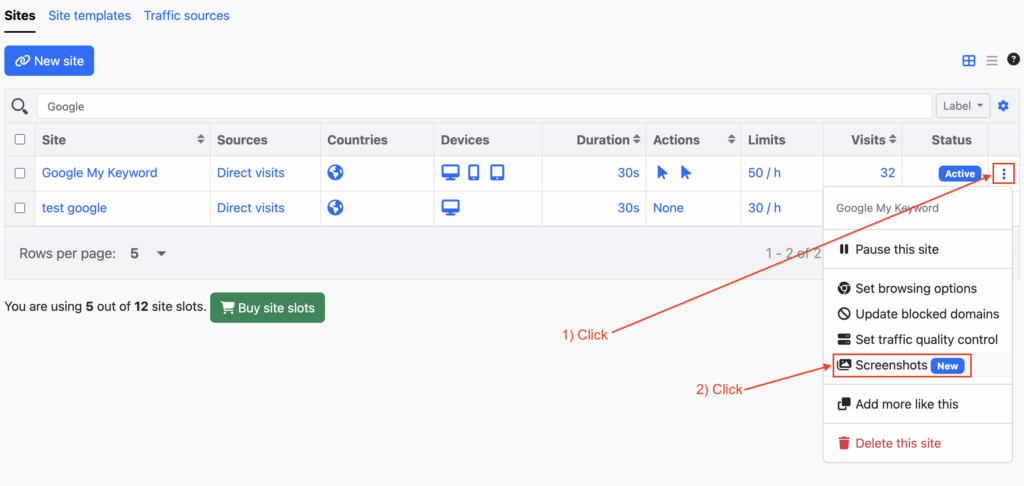Image resolution: width=1024 pixels, height=486 pixels.
Task: Open Screenshots menu entry
Action: (903, 365)
